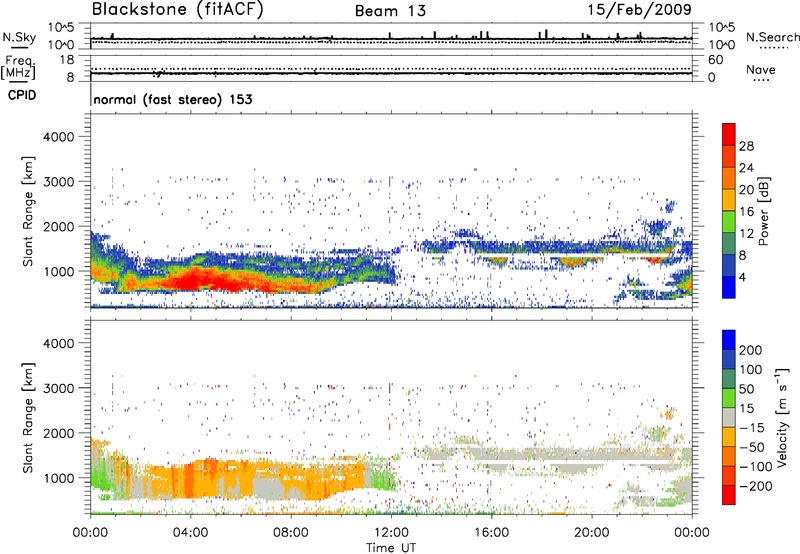This screenshot has height=554, width=800.
Task: Click the "N.Search" legend label
Action: [x=772, y=37]
